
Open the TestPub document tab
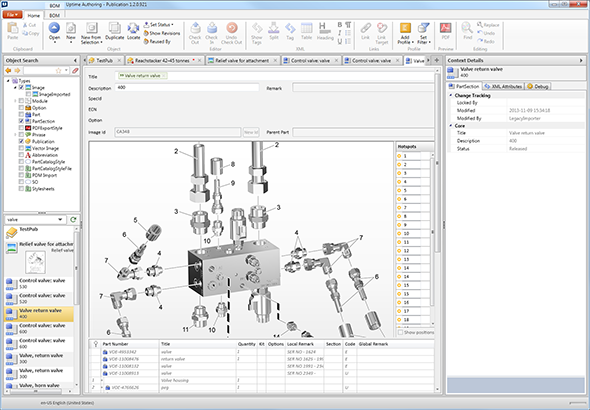[105, 60]
